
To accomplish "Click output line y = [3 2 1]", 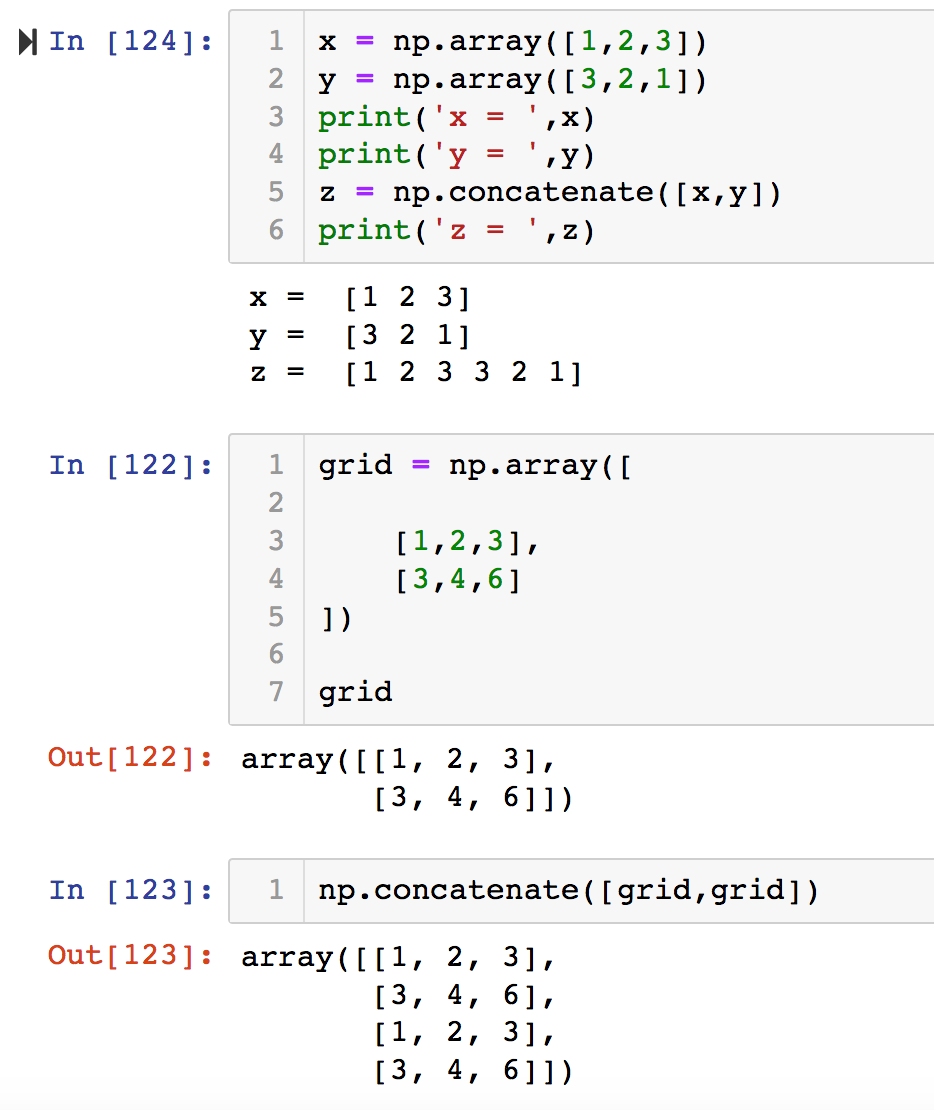I will click(x=360, y=335).
